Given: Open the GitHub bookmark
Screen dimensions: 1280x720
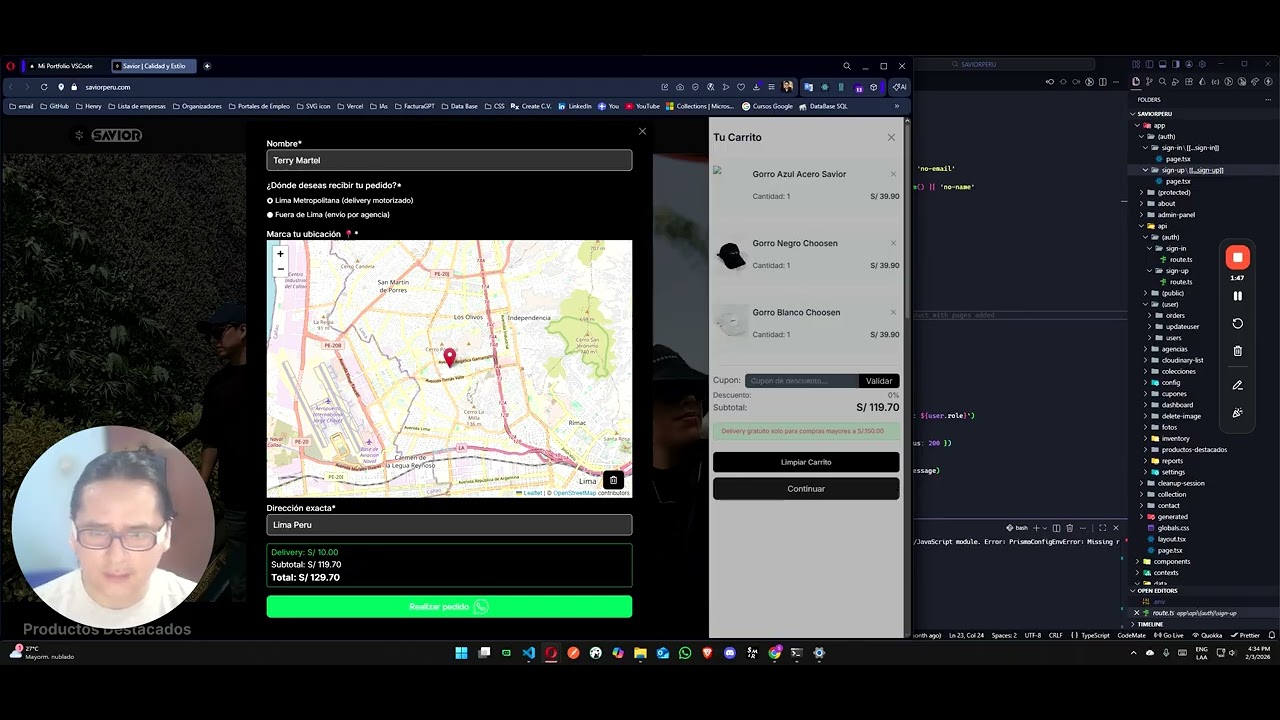Looking at the screenshot, I should pyautogui.click(x=54, y=106).
